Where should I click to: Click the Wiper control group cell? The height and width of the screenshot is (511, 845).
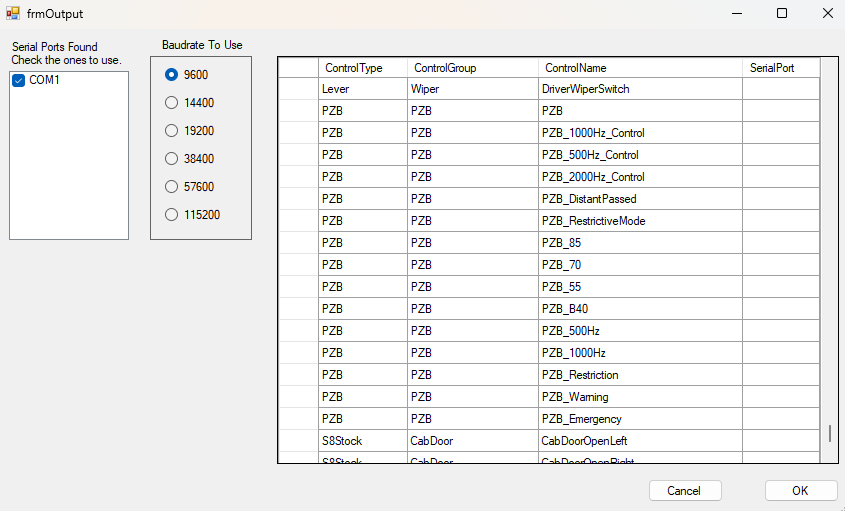[x=473, y=89]
